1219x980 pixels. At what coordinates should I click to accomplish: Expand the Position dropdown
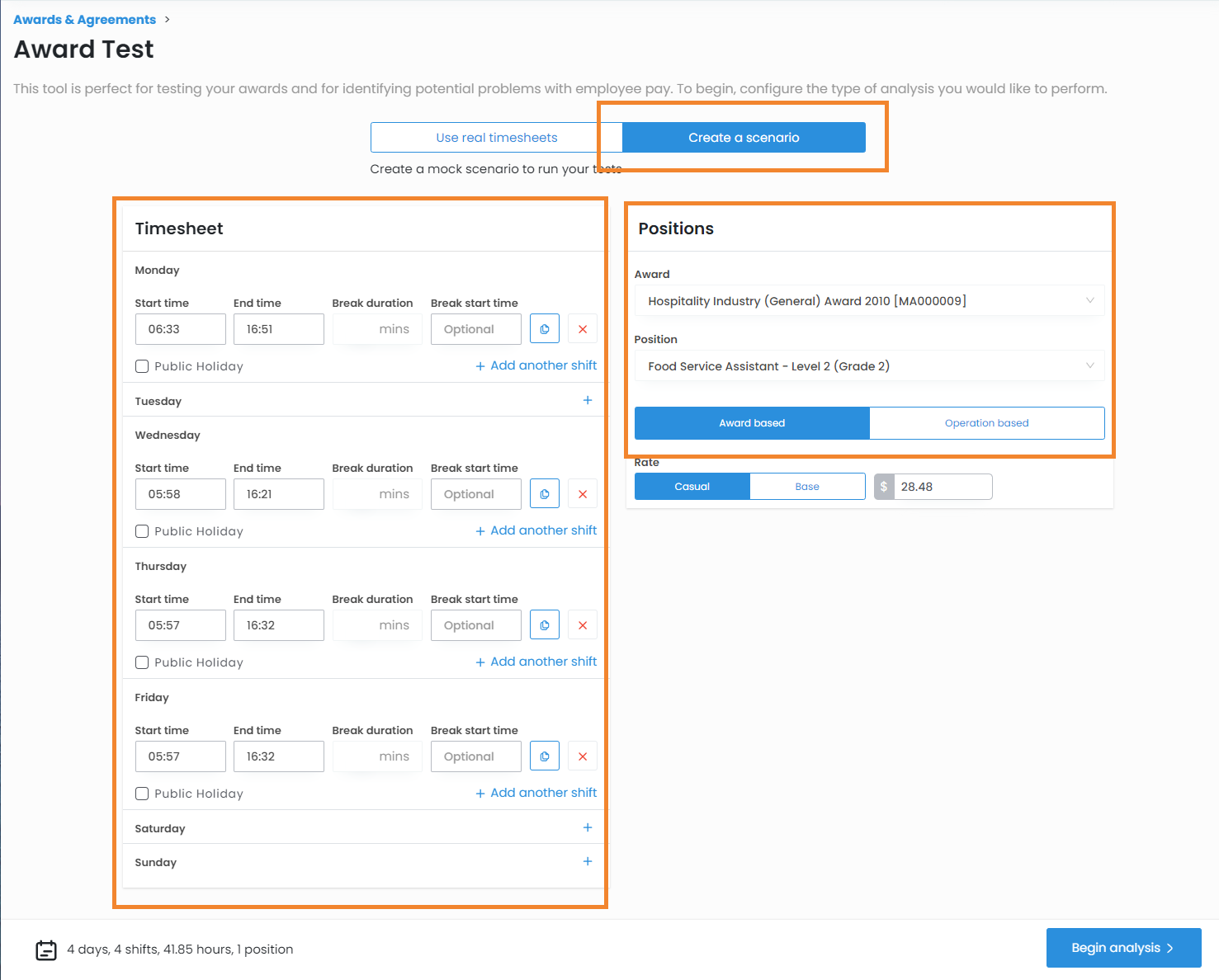[x=869, y=366]
